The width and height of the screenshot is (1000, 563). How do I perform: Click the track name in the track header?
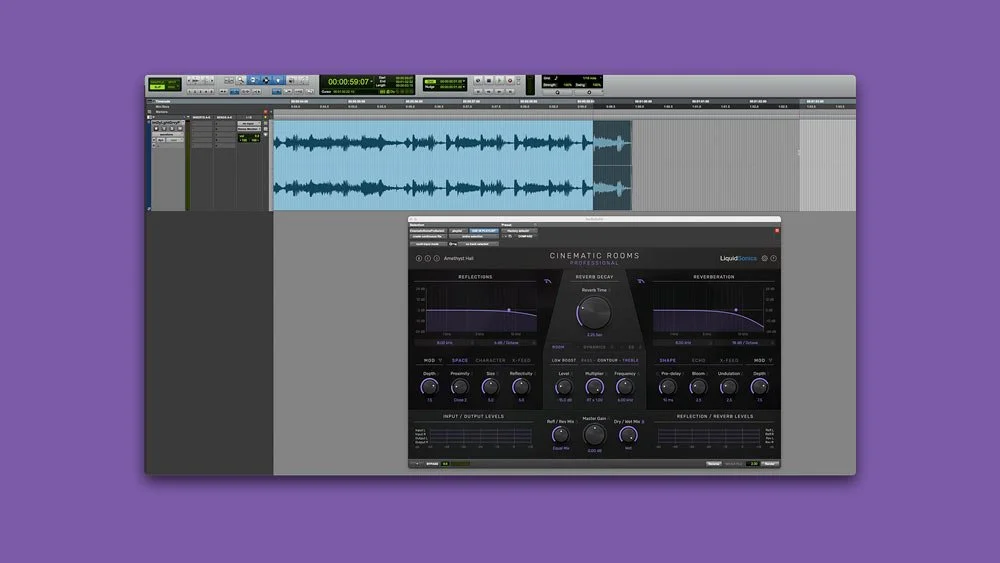tap(167, 122)
